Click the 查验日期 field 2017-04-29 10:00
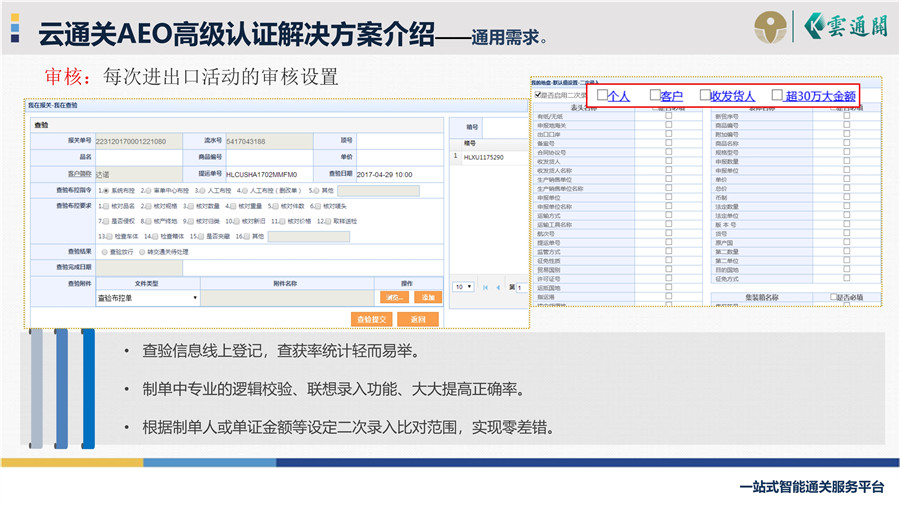Image resolution: width=900 pixels, height=506 pixels. coord(399,174)
